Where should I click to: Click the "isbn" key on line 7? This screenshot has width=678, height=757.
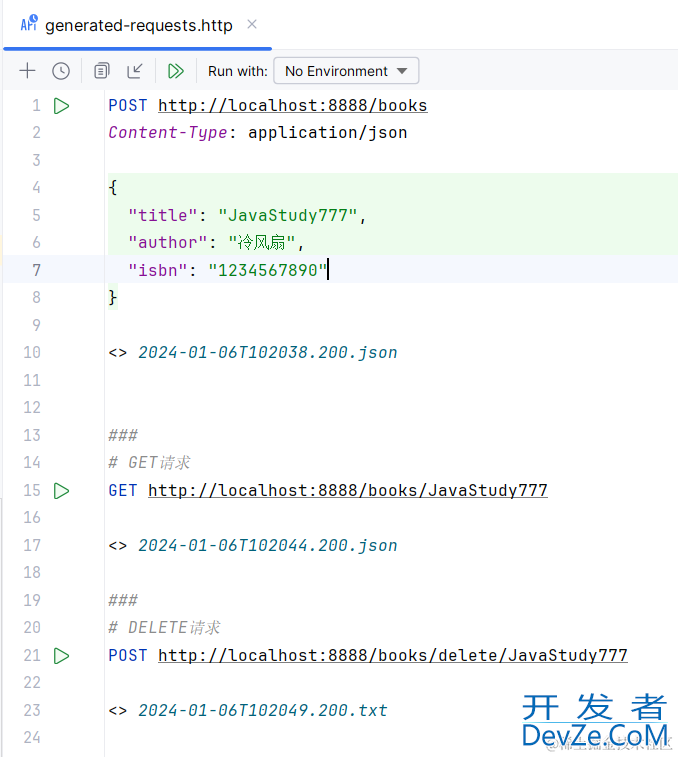[x=158, y=270]
